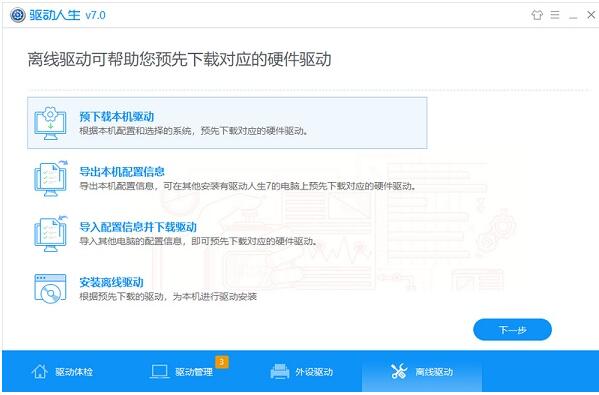Click the house icon for 驱动体检
The image size is (599, 395).
click(40, 371)
